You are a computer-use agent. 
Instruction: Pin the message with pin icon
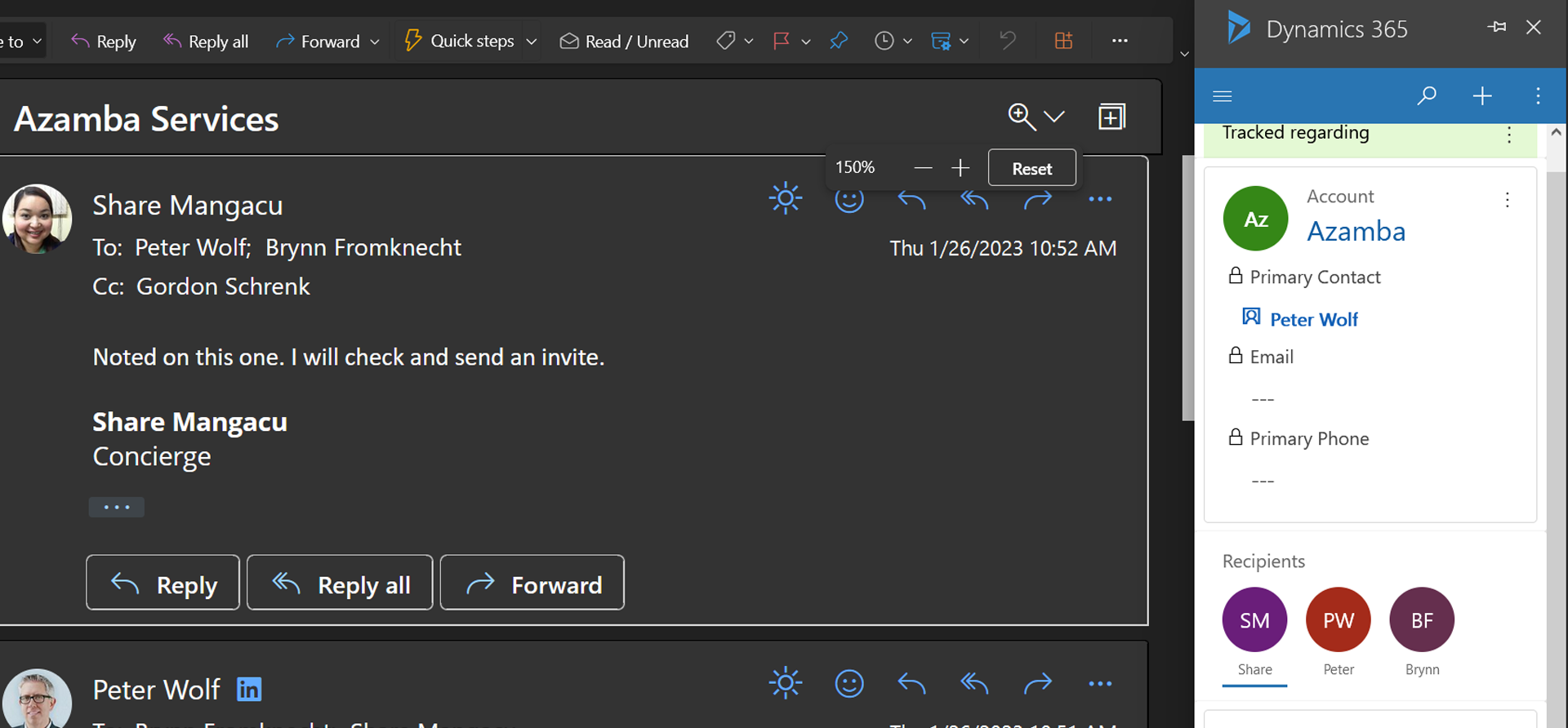(x=839, y=41)
